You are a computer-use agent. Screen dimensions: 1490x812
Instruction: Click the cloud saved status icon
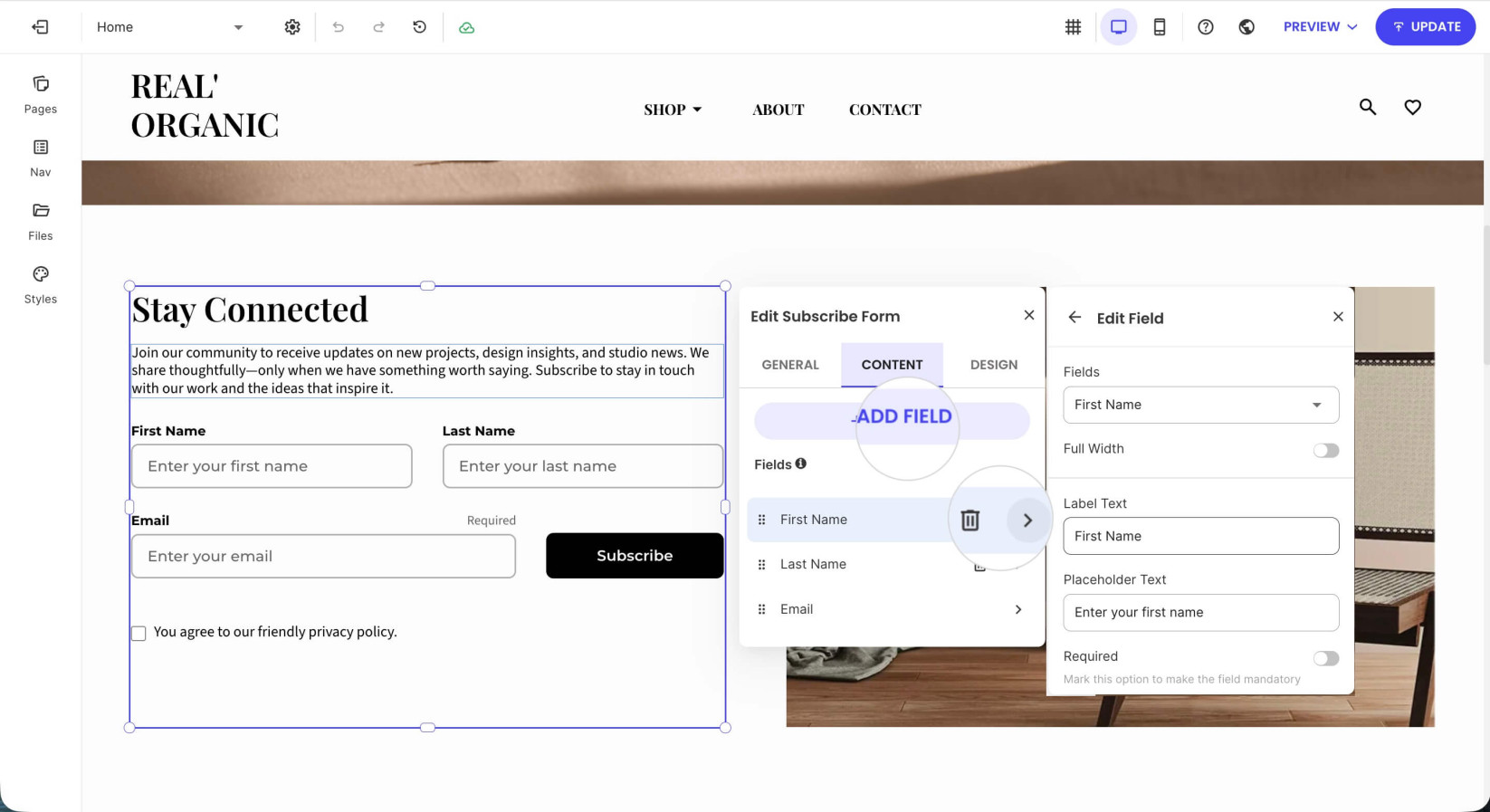[x=466, y=28]
